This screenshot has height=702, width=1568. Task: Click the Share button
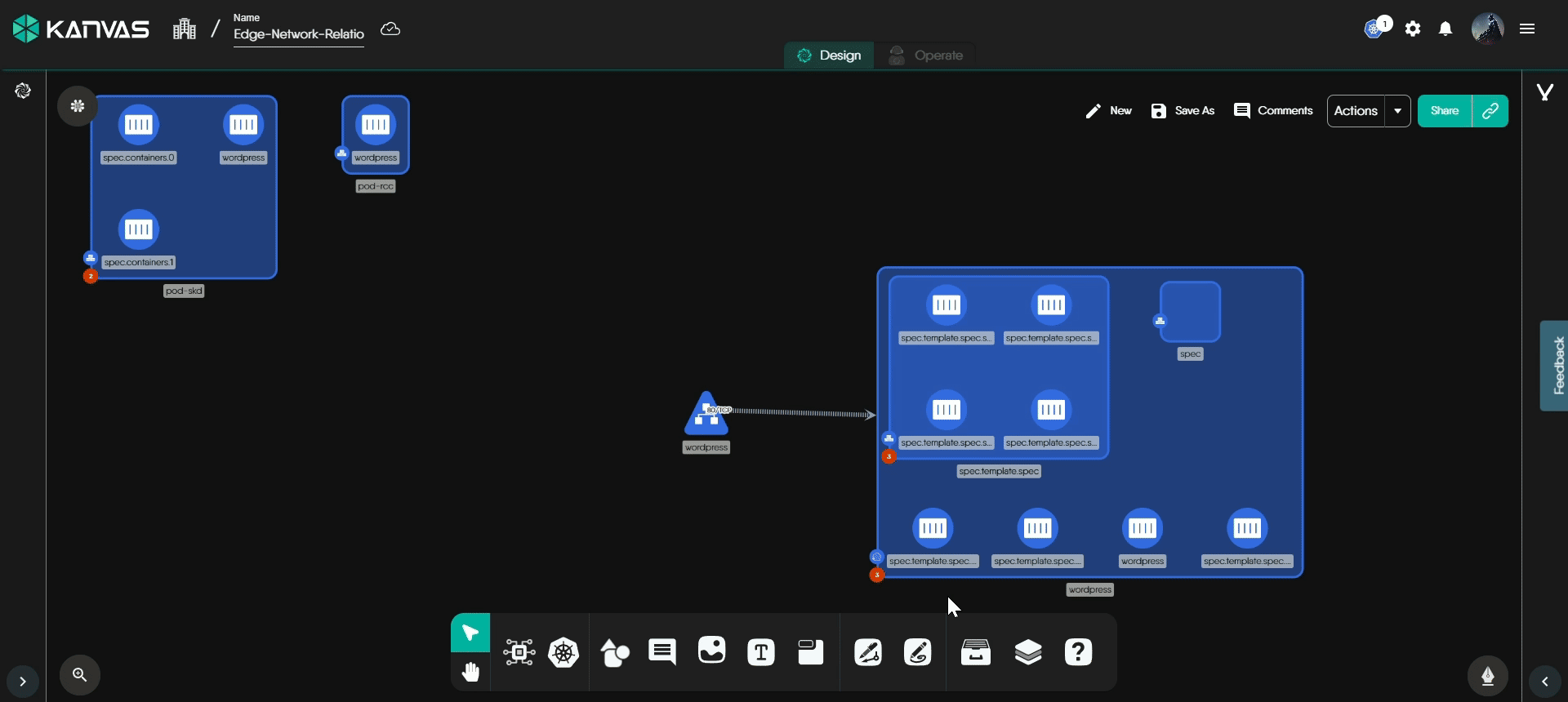[1444, 111]
